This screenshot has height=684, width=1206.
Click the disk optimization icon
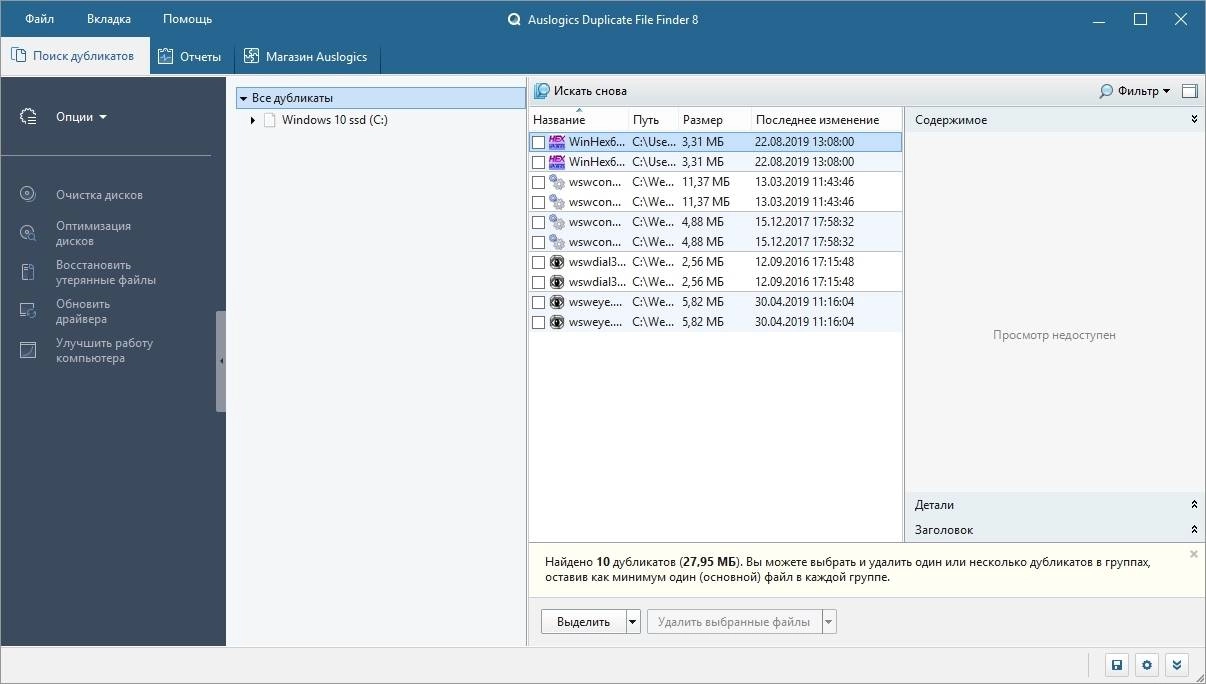coord(28,233)
